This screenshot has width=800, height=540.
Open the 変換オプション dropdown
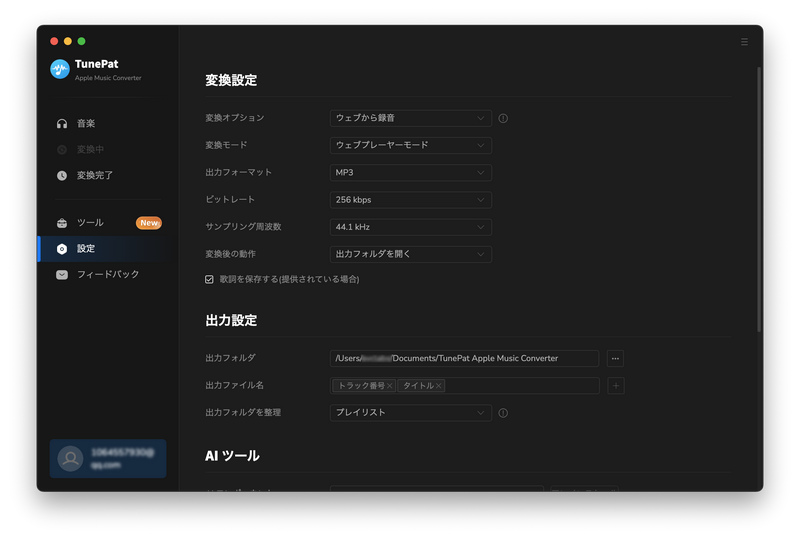click(x=411, y=118)
